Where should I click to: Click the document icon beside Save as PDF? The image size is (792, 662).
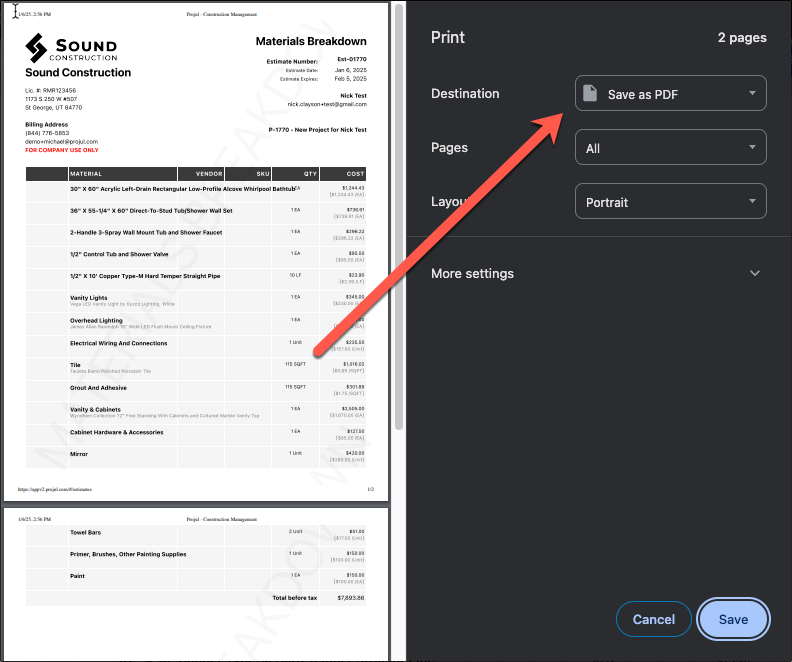(x=590, y=94)
